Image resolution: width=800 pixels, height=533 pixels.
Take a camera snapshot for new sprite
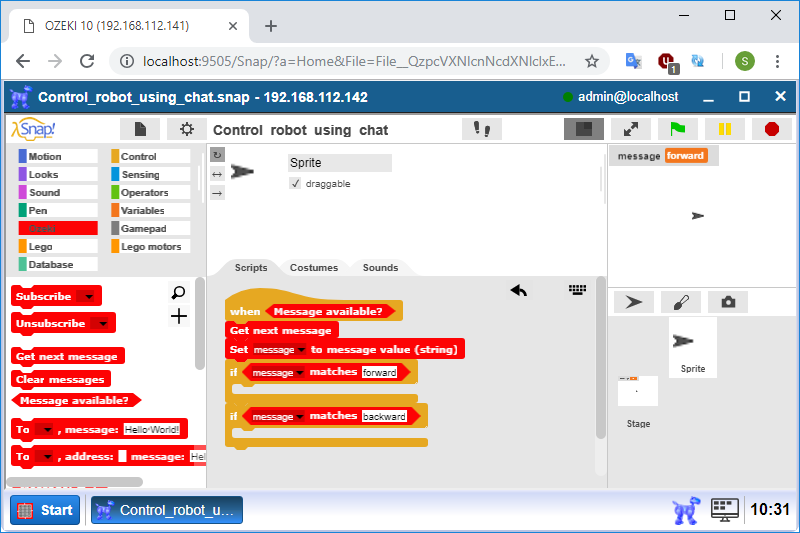click(728, 302)
